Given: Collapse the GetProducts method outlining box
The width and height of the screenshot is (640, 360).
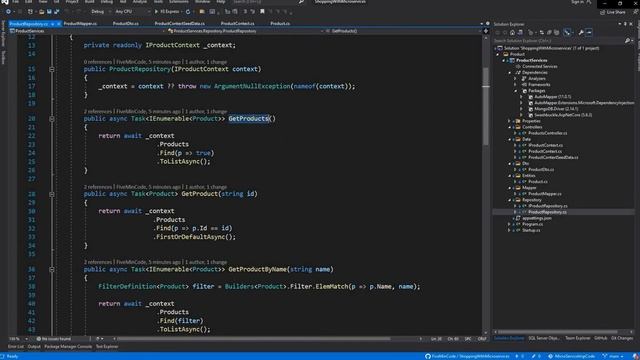Looking at the screenshot, I should 52,119.
